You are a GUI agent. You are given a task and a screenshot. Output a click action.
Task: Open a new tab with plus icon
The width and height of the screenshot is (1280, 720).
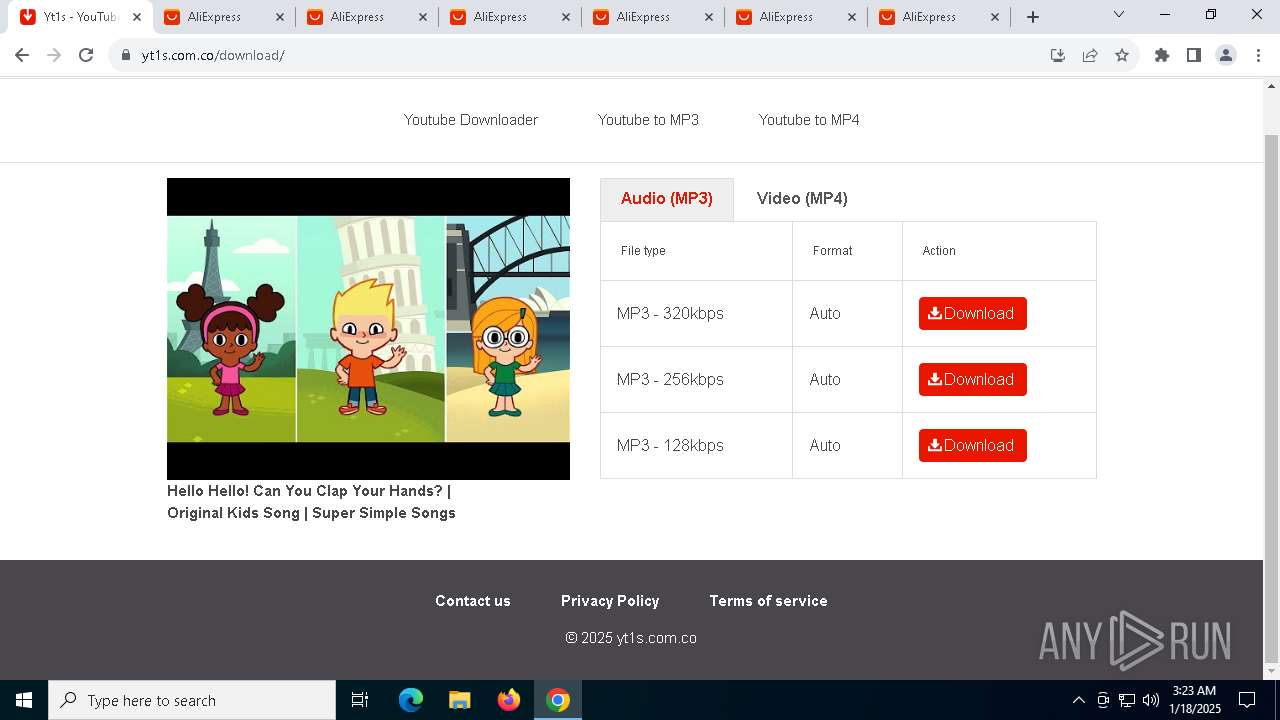1033,17
